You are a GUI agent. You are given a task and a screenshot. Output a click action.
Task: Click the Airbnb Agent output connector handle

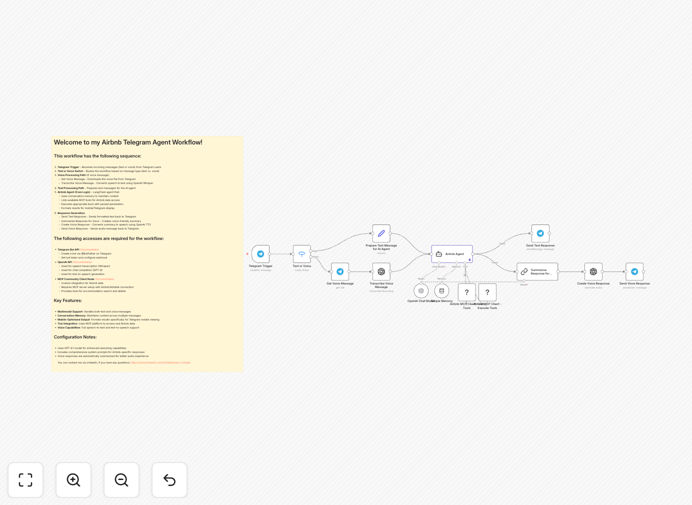pyautogui.click(x=473, y=254)
